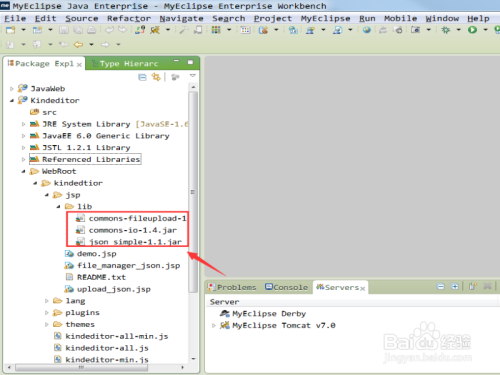The width and height of the screenshot is (500, 375).
Task: Click the Forward navigation arrow in the toolbar
Action: click(105, 44)
